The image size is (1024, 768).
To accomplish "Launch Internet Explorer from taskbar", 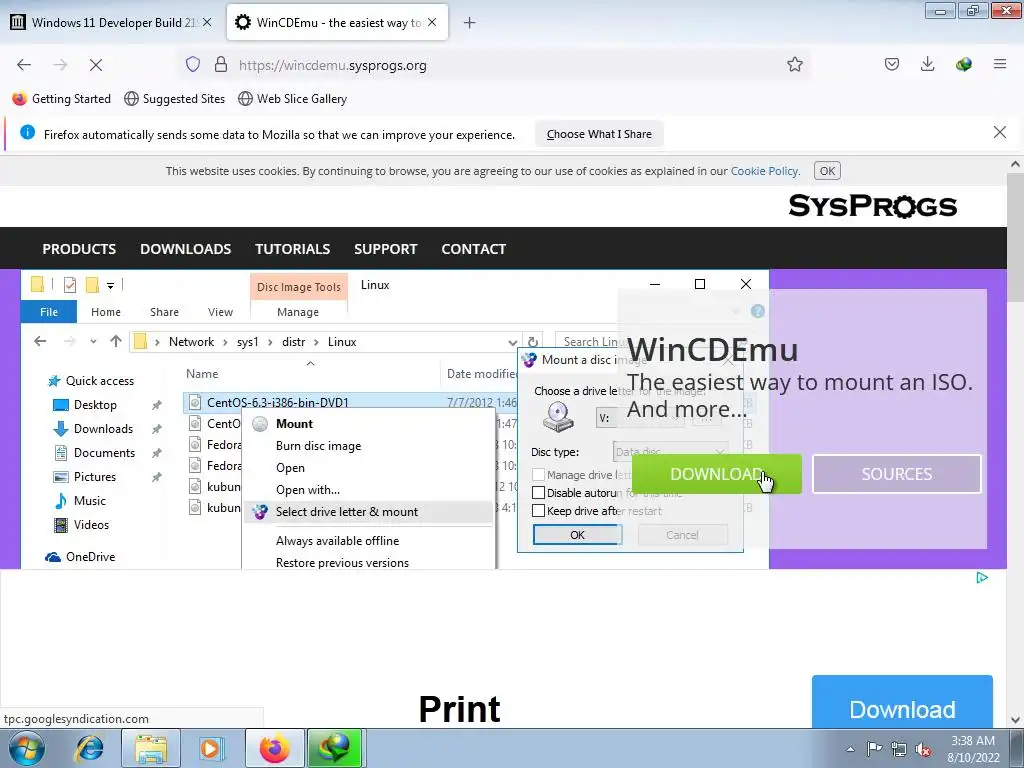I will click(x=89, y=748).
